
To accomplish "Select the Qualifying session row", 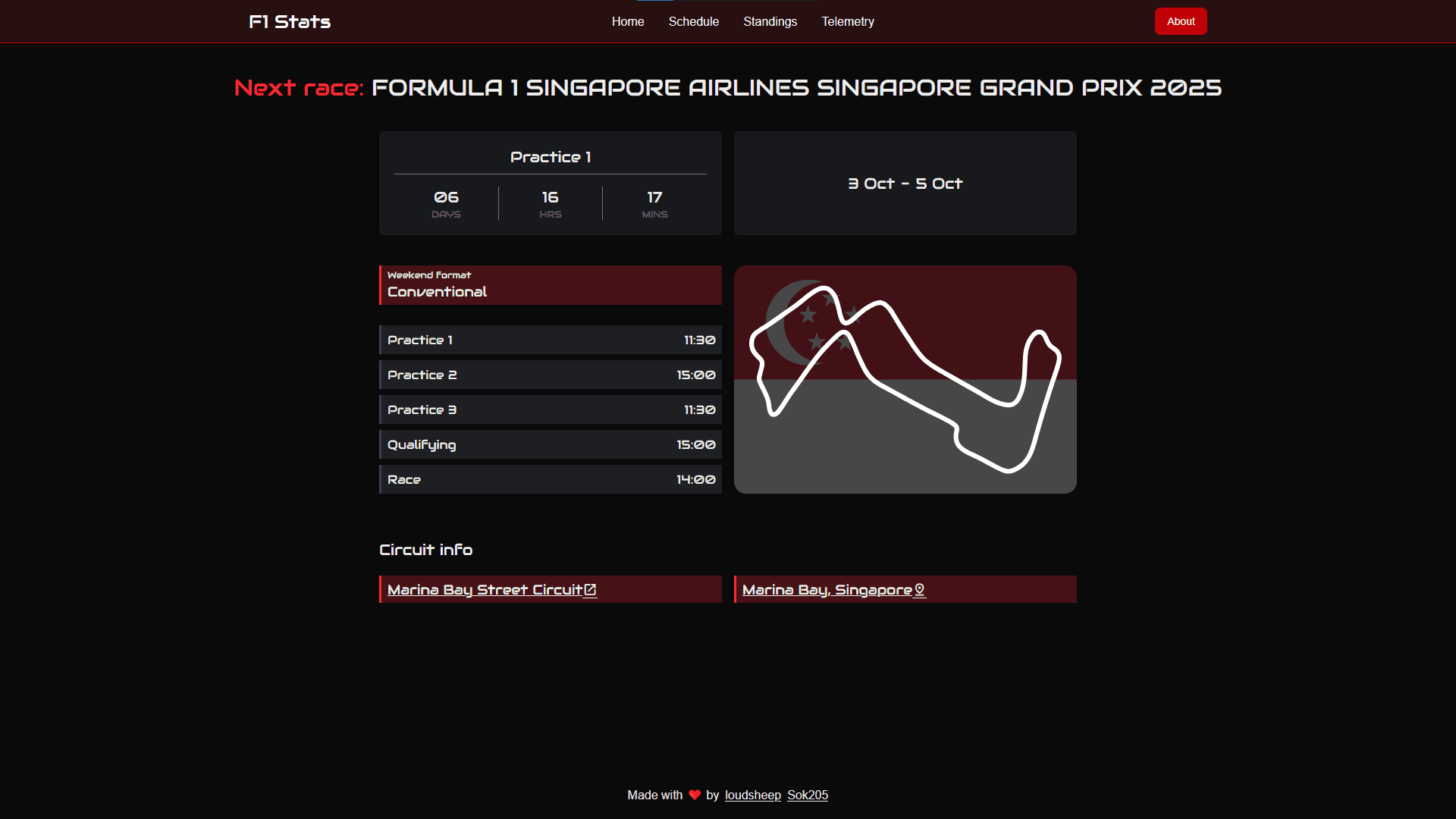I will pos(550,444).
